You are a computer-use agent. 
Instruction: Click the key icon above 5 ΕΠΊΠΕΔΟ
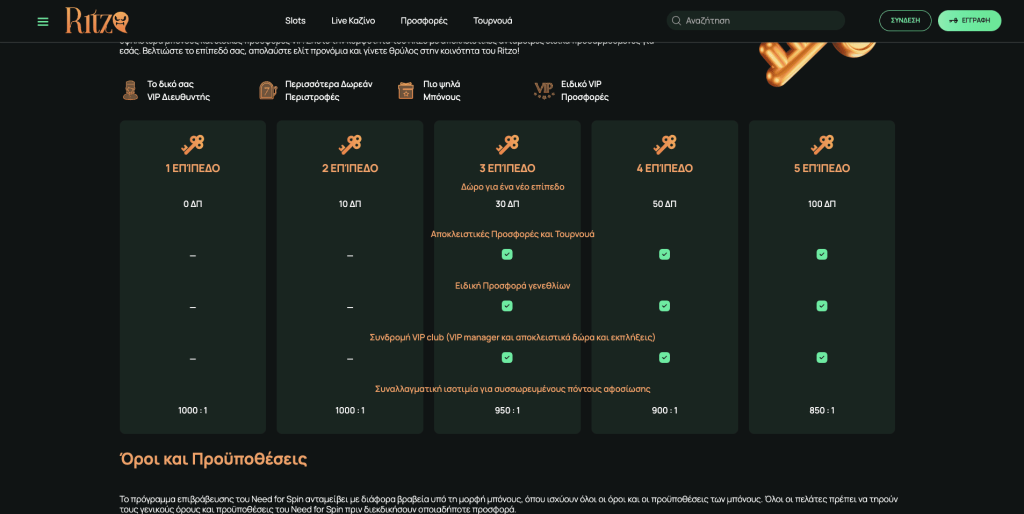click(822, 144)
